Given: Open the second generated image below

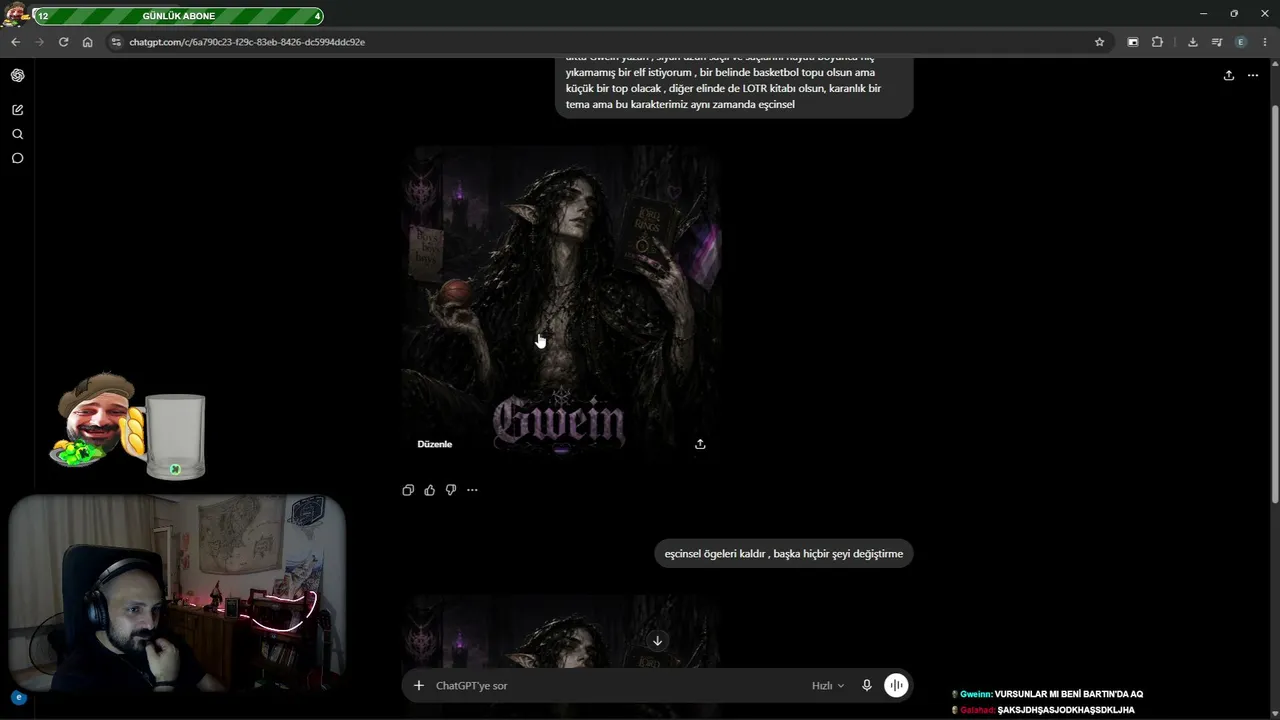Looking at the screenshot, I should click(561, 632).
